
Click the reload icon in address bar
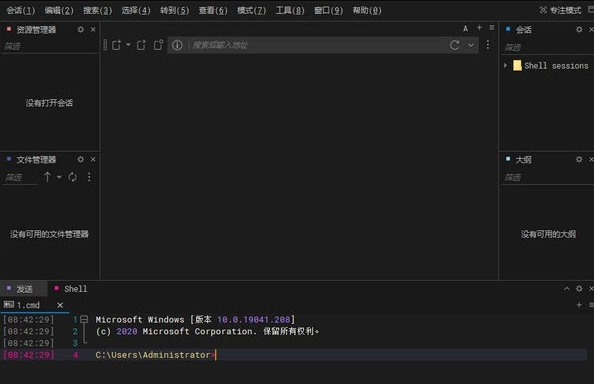pyautogui.click(x=455, y=45)
